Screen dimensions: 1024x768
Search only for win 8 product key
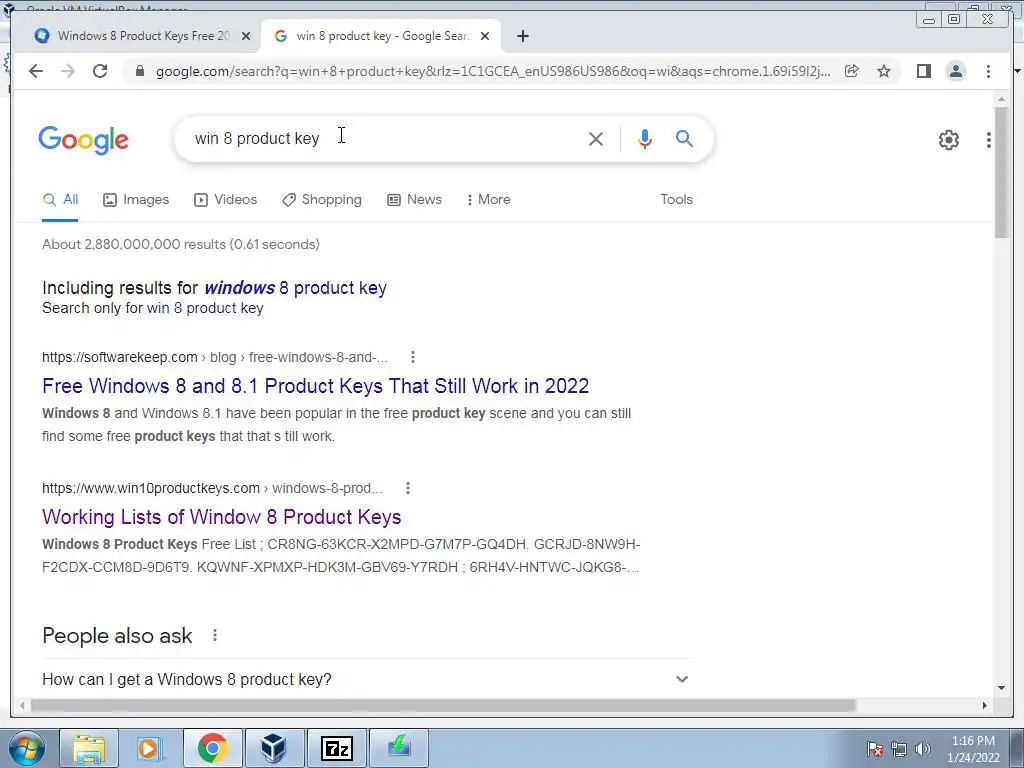tap(205, 308)
